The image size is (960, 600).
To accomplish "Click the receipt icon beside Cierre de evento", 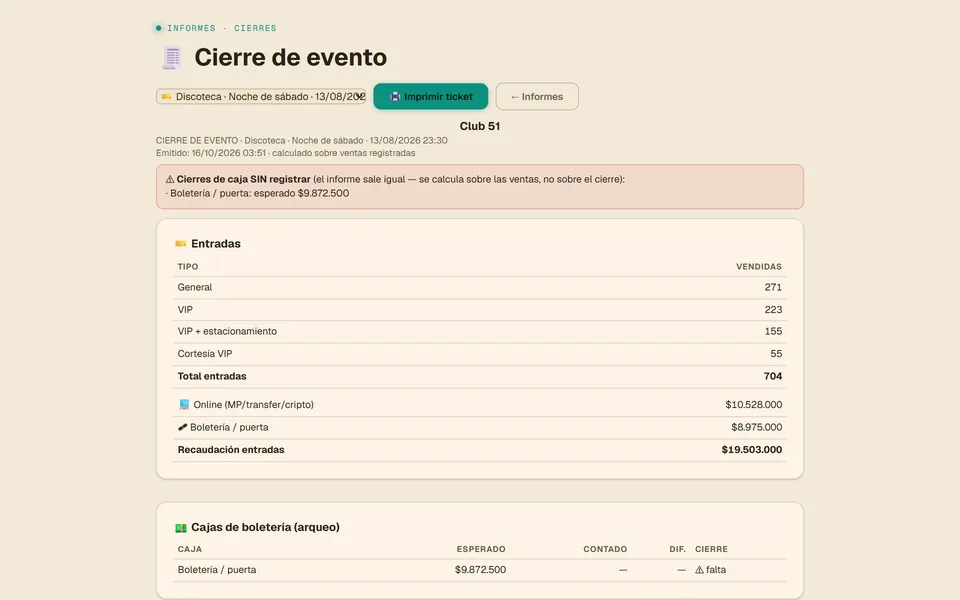I will tap(172, 58).
